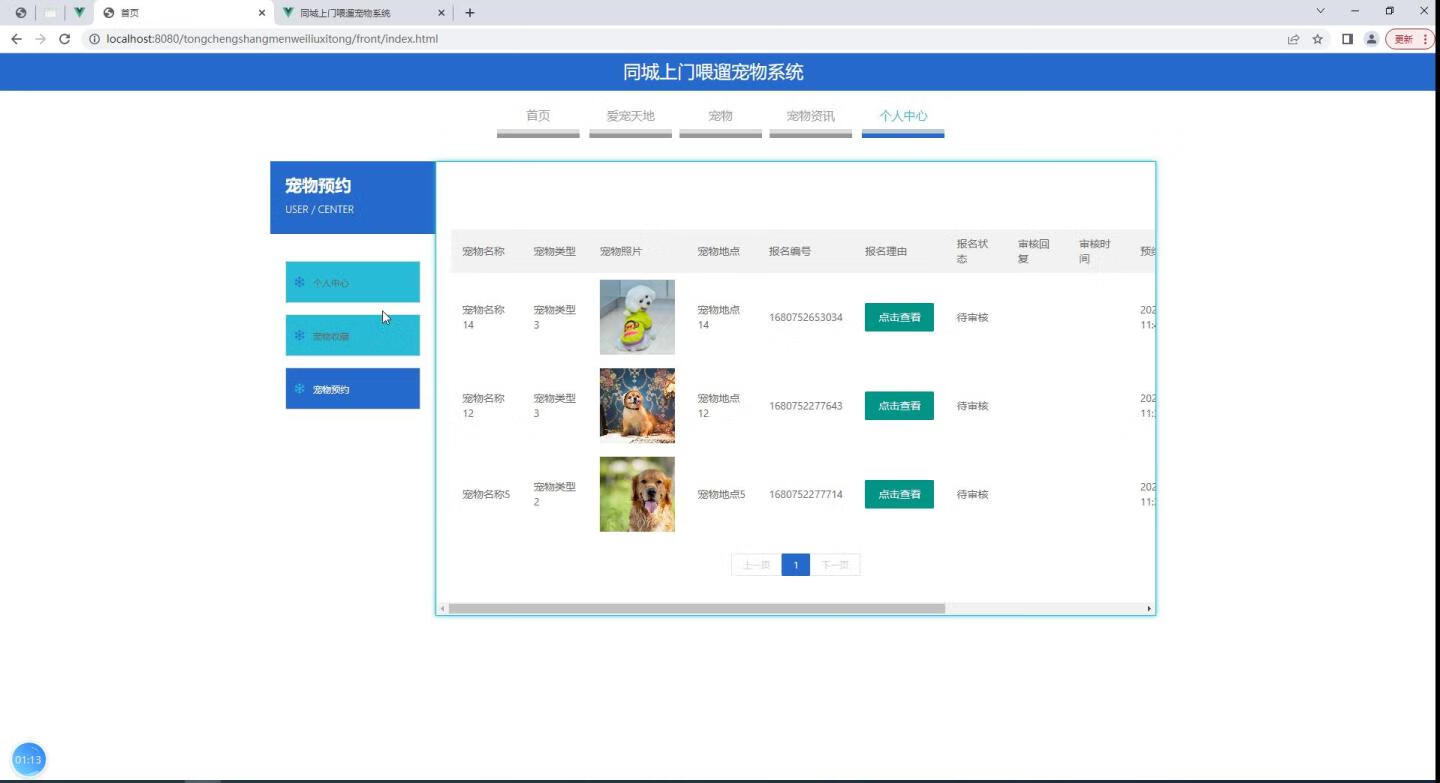This screenshot has width=1440, height=783.
Task: Bookmark this page with the star icon
Action: point(1318,39)
